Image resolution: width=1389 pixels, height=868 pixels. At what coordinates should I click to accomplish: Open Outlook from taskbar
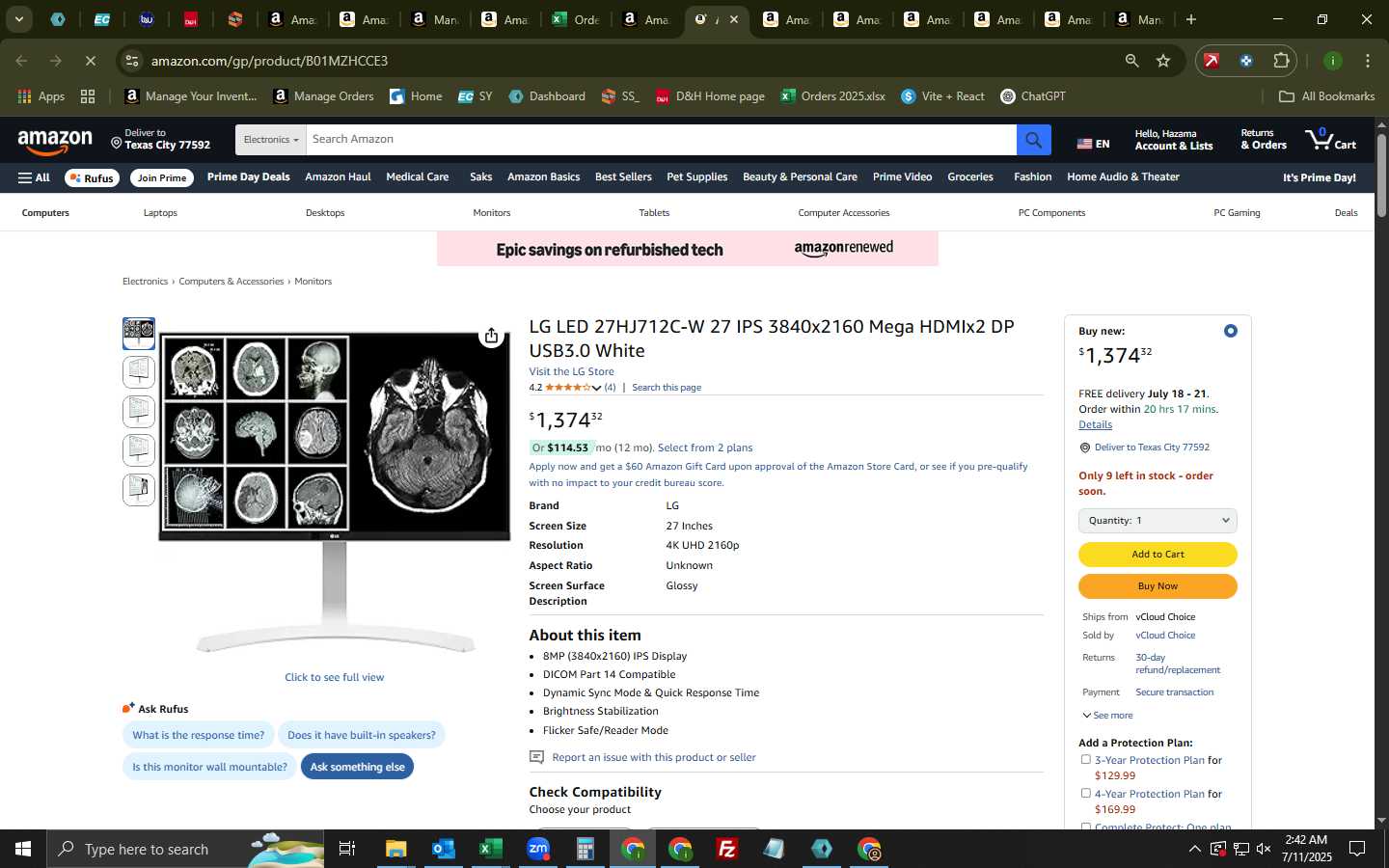443,849
